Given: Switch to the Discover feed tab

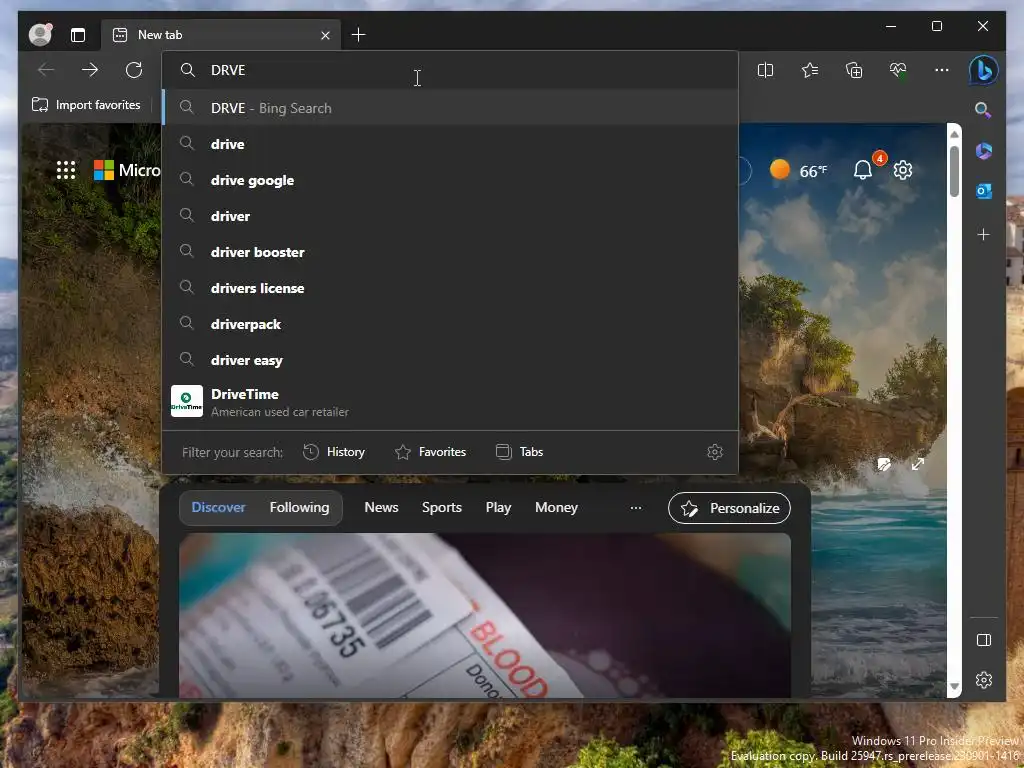Looking at the screenshot, I should pyautogui.click(x=218, y=507).
